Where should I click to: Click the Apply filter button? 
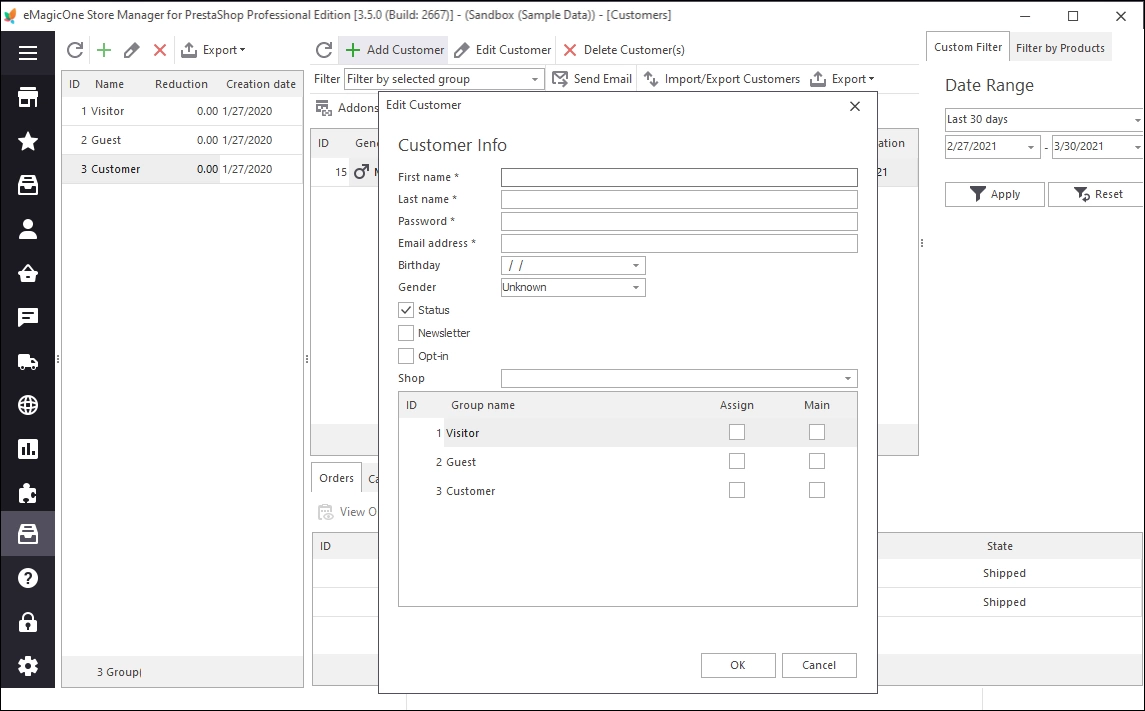pyautogui.click(x=995, y=194)
